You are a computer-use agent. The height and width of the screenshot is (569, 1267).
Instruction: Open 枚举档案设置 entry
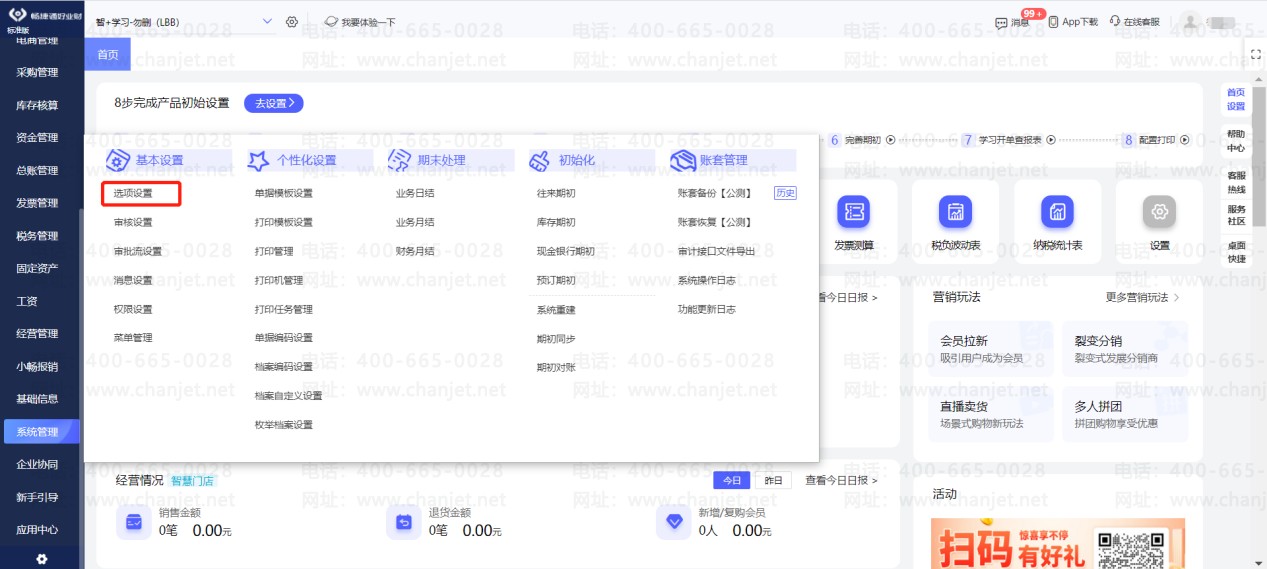(284, 425)
